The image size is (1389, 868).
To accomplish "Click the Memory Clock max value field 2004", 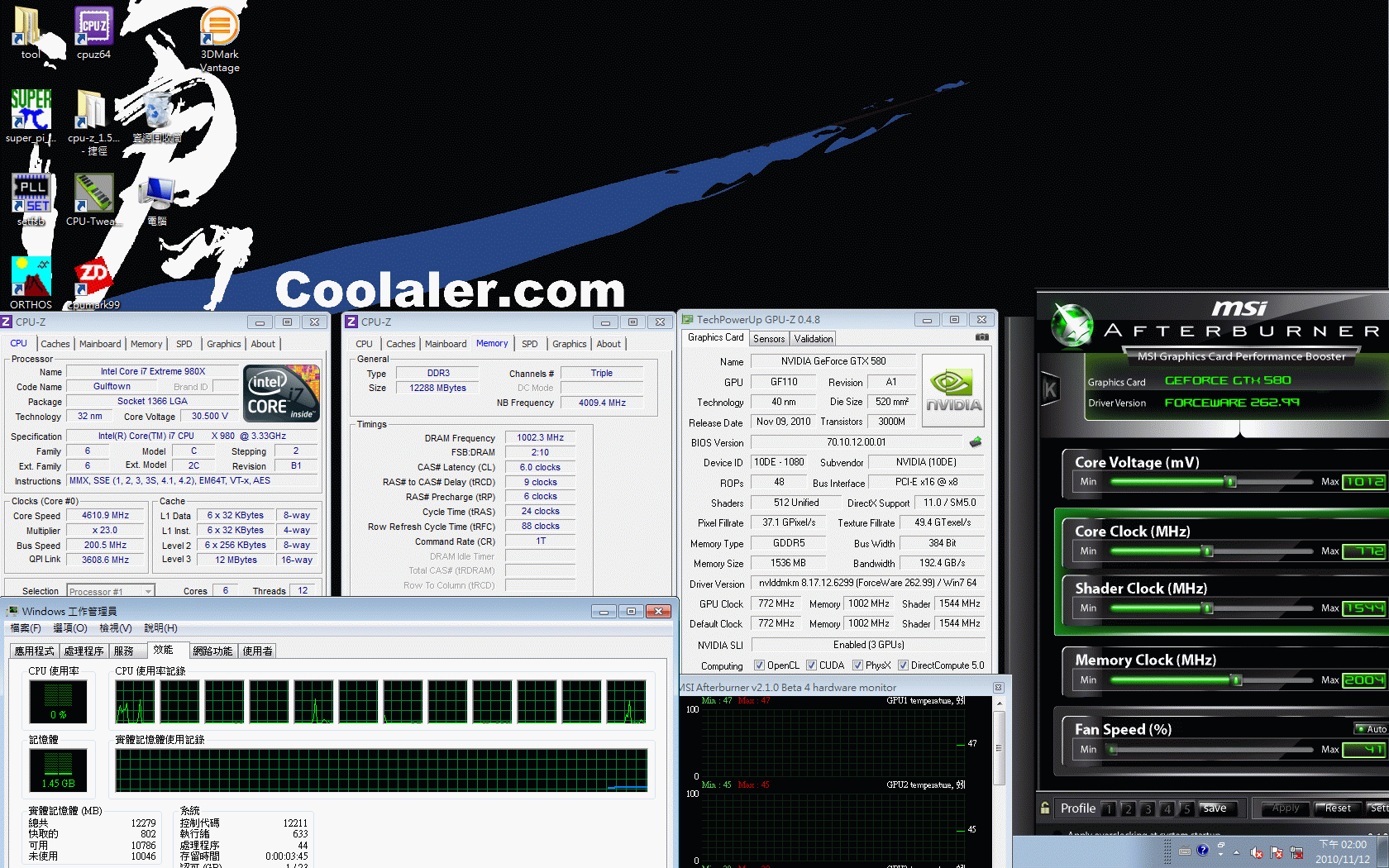I will (x=1365, y=680).
